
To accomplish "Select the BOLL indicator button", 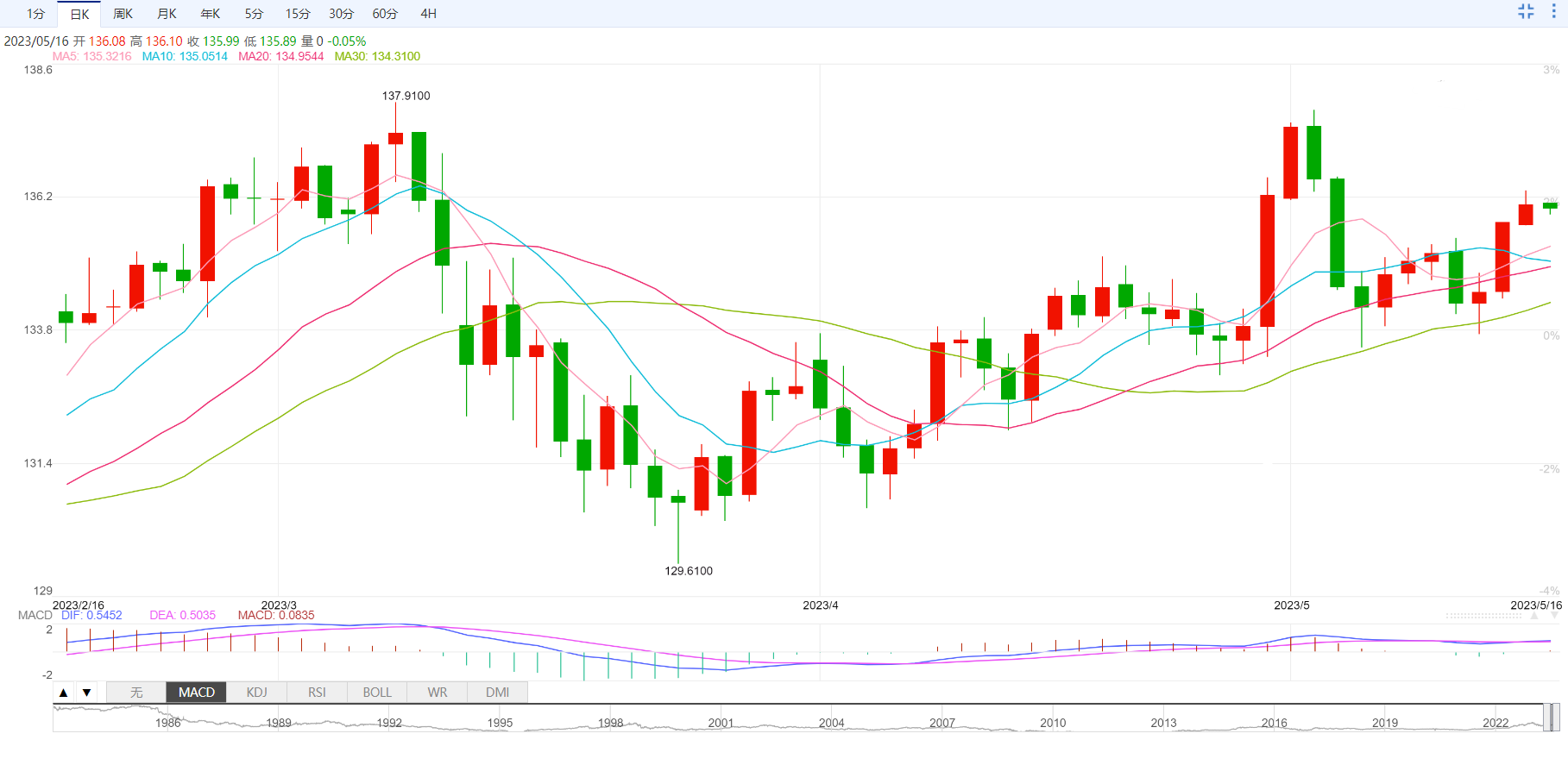I will pos(377,693).
